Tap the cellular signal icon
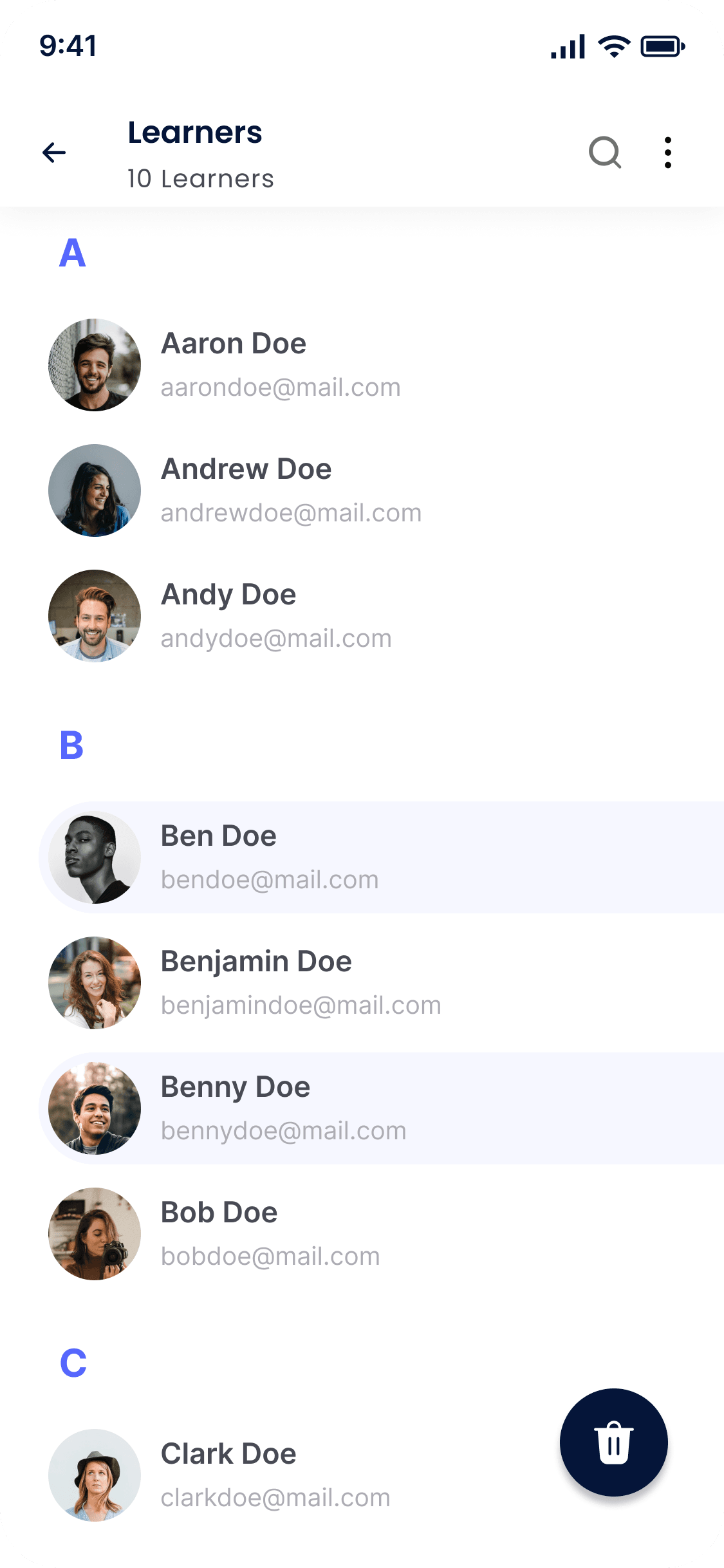Image resolution: width=724 pixels, height=1568 pixels. [x=568, y=46]
